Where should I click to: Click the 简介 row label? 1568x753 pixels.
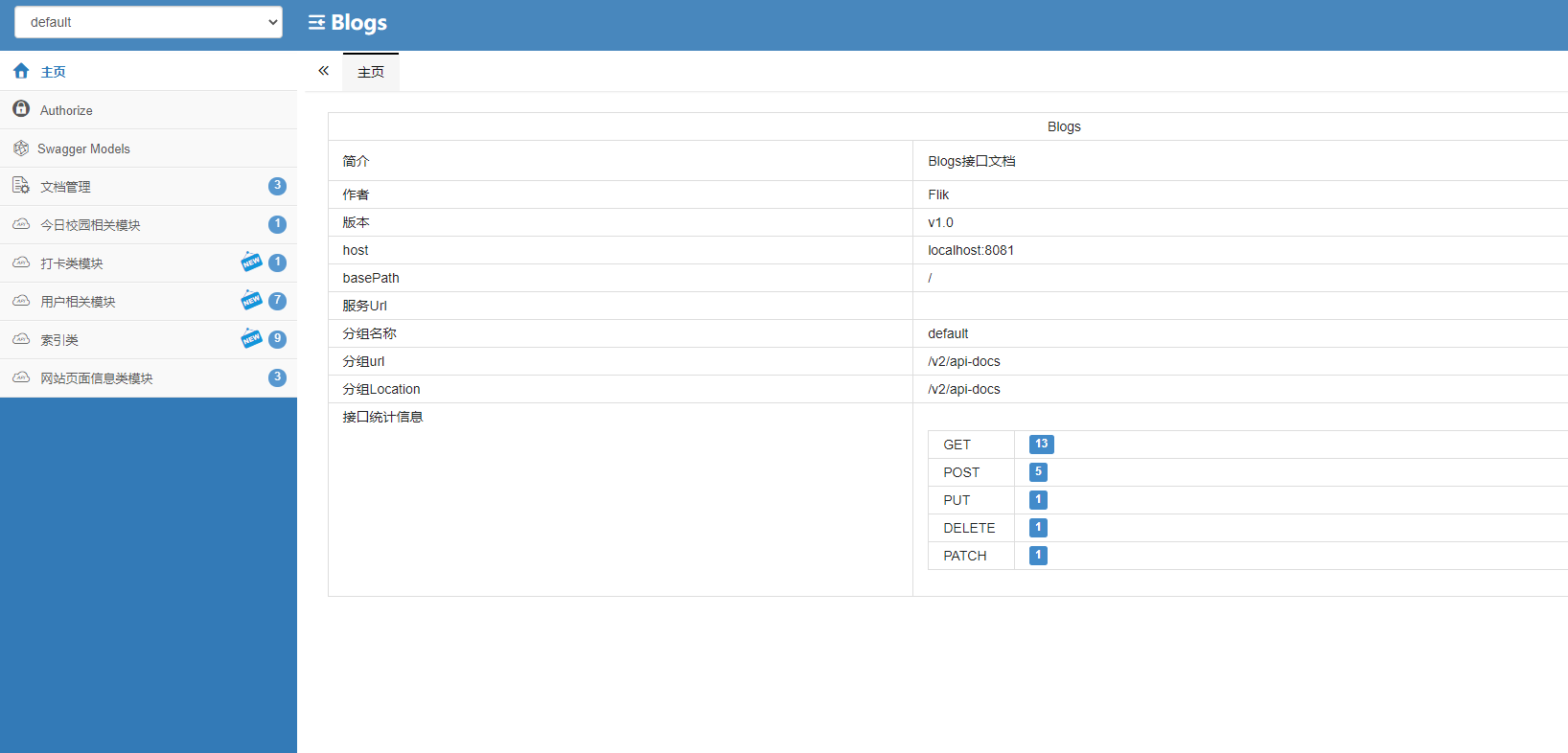tap(356, 161)
